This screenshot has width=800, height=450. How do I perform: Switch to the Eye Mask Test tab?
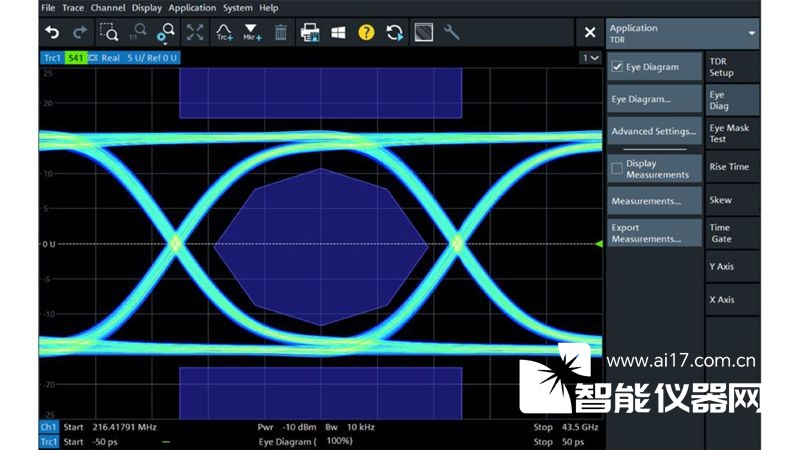click(x=732, y=133)
